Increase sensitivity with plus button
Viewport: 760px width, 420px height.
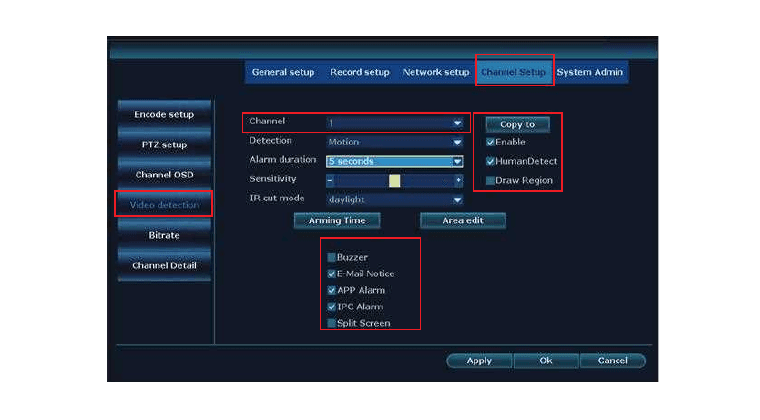click(459, 181)
